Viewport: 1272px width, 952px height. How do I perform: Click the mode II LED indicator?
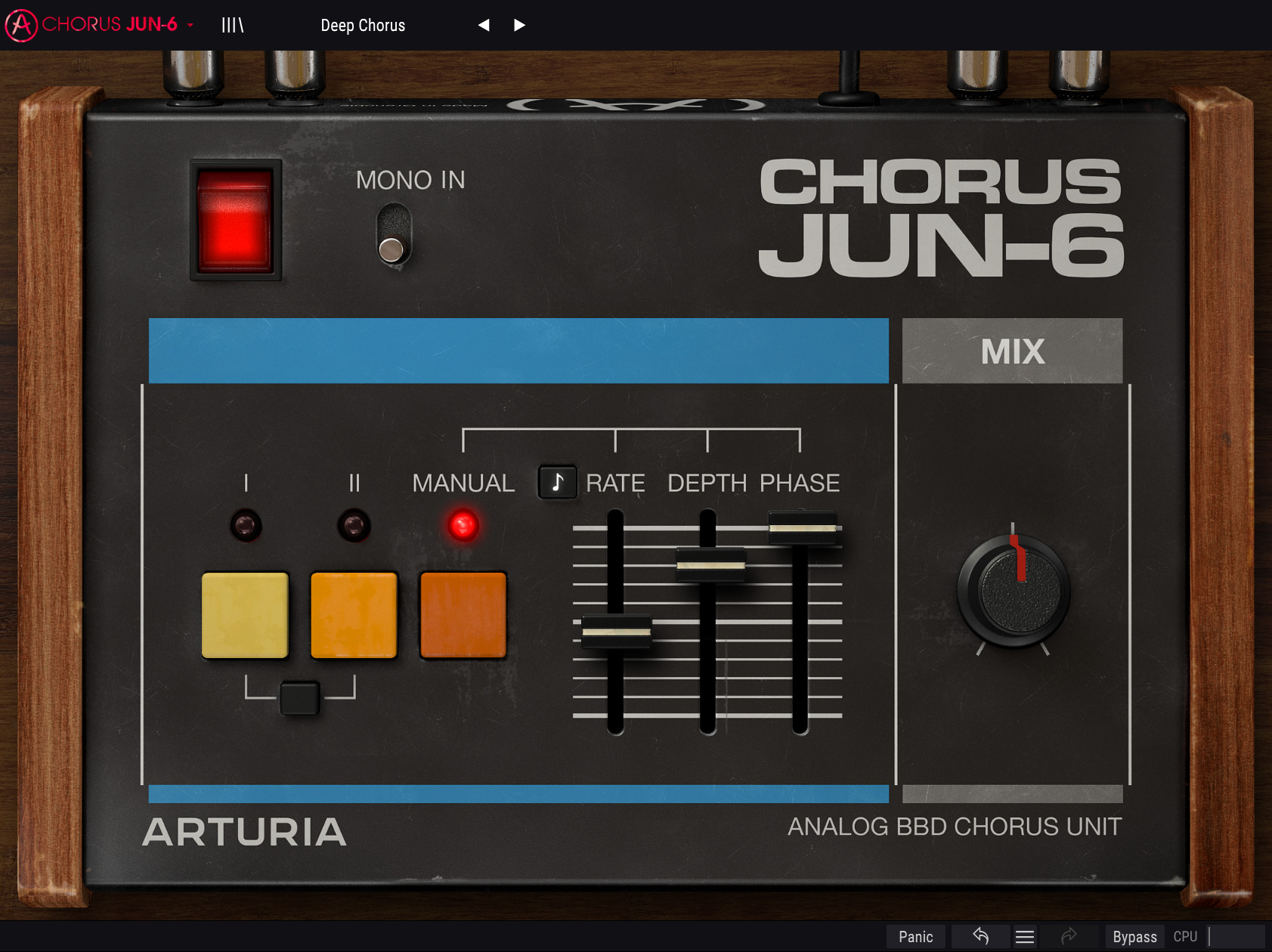(354, 525)
